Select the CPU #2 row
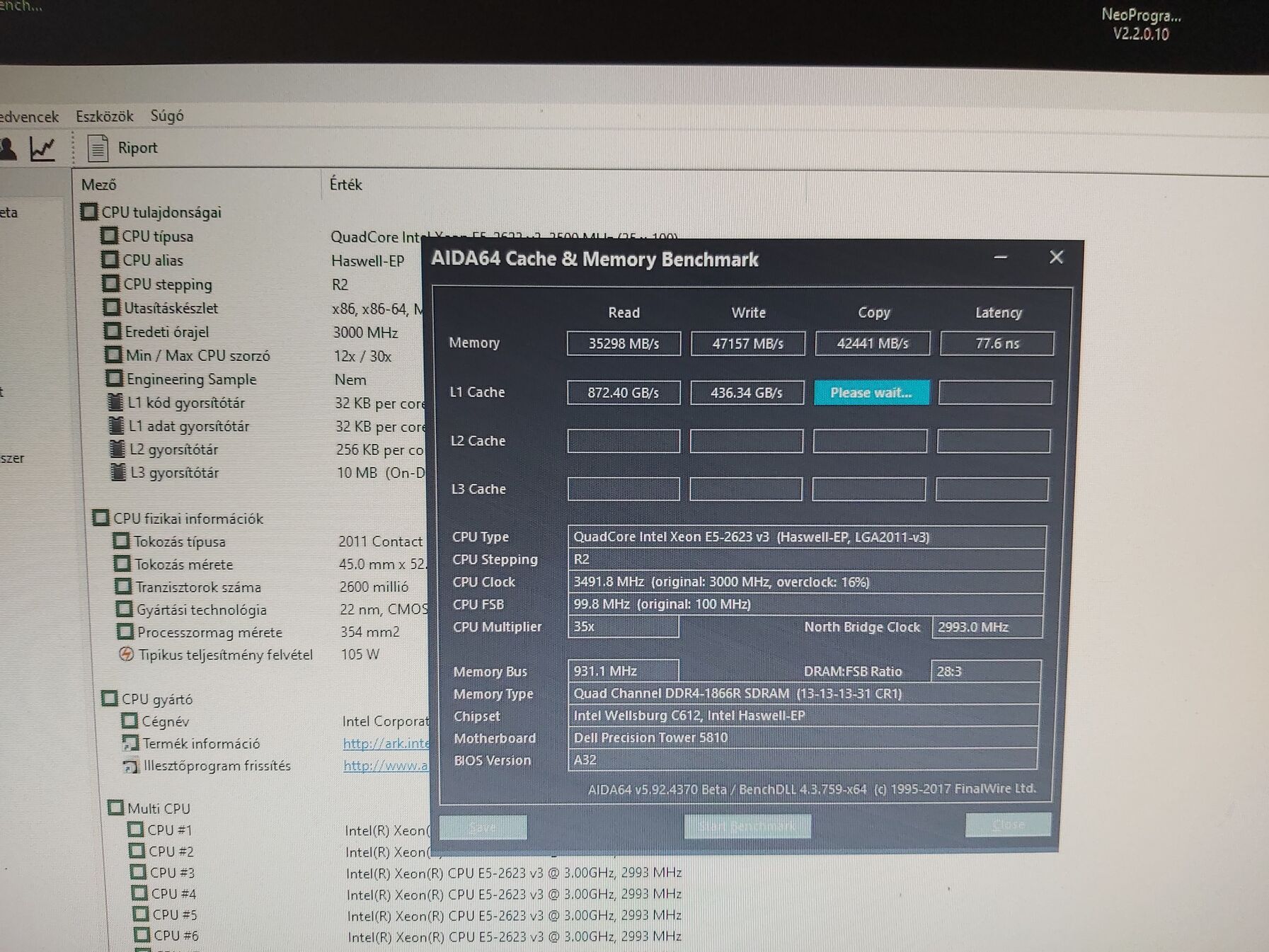This screenshot has width=1269, height=952. click(171, 851)
